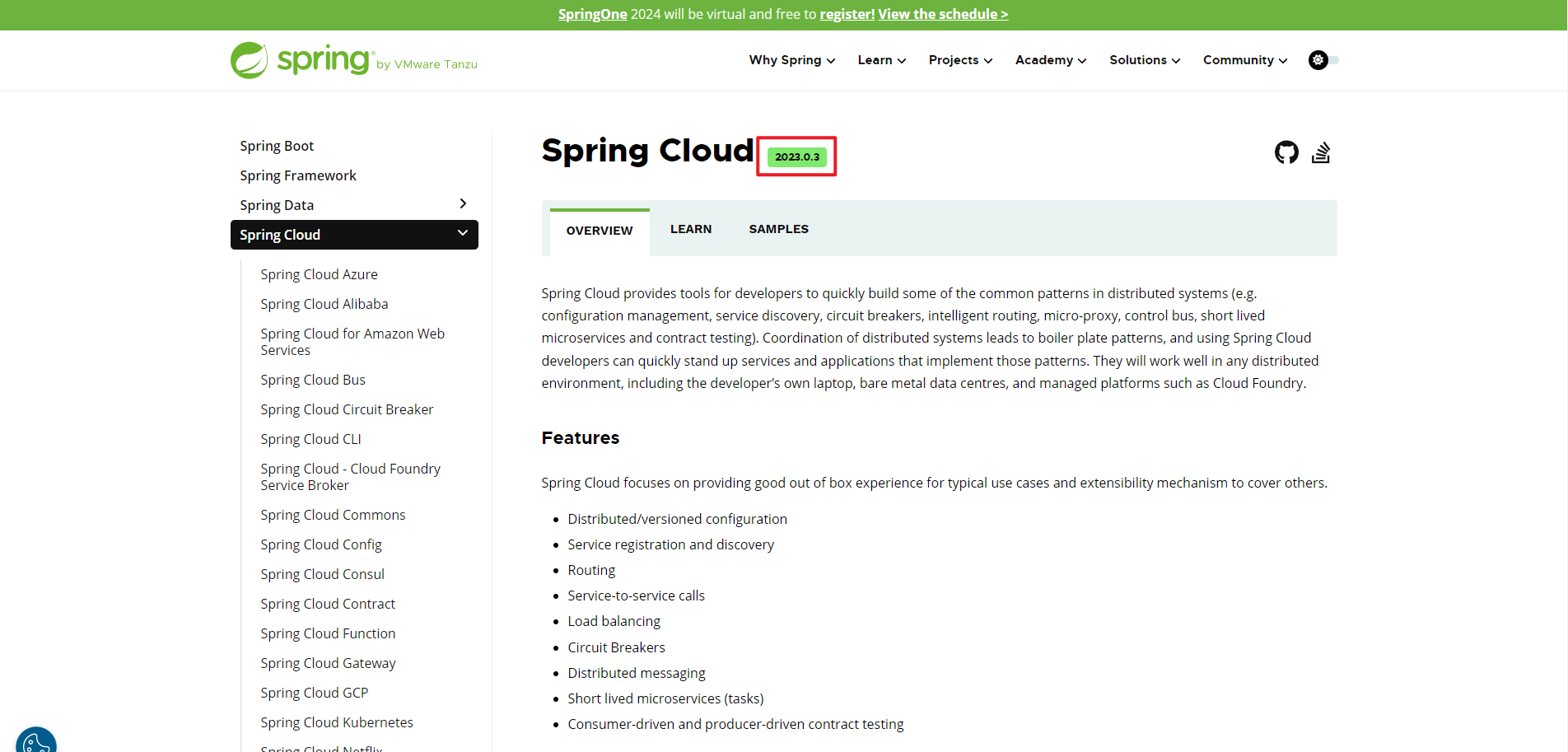
Task: Open the Spring GitHub repository icon
Action: (1286, 152)
